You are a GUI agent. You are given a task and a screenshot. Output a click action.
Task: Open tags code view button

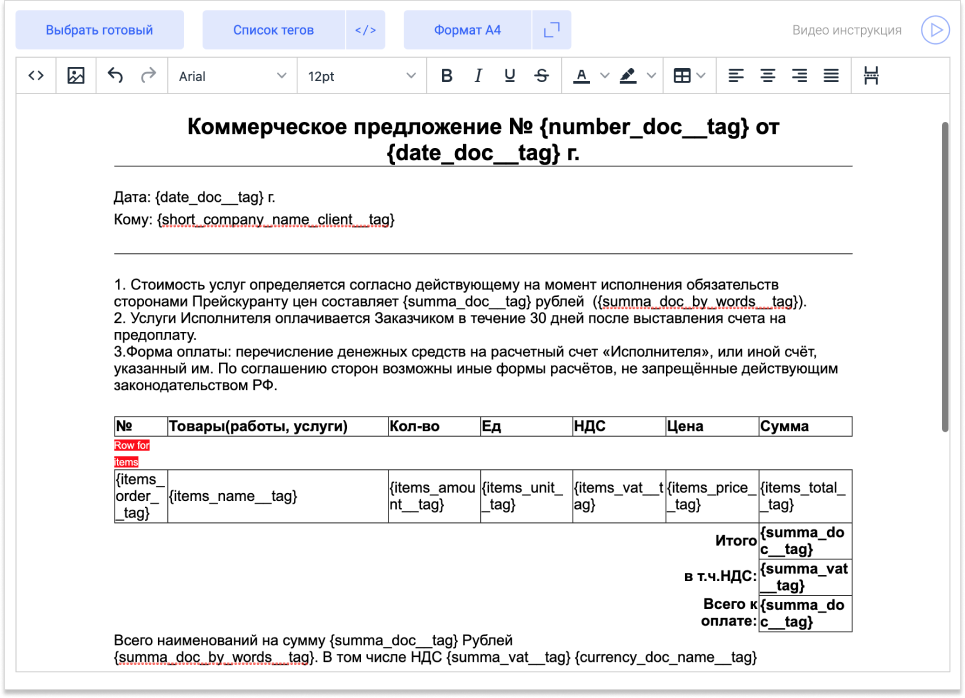coord(365,30)
